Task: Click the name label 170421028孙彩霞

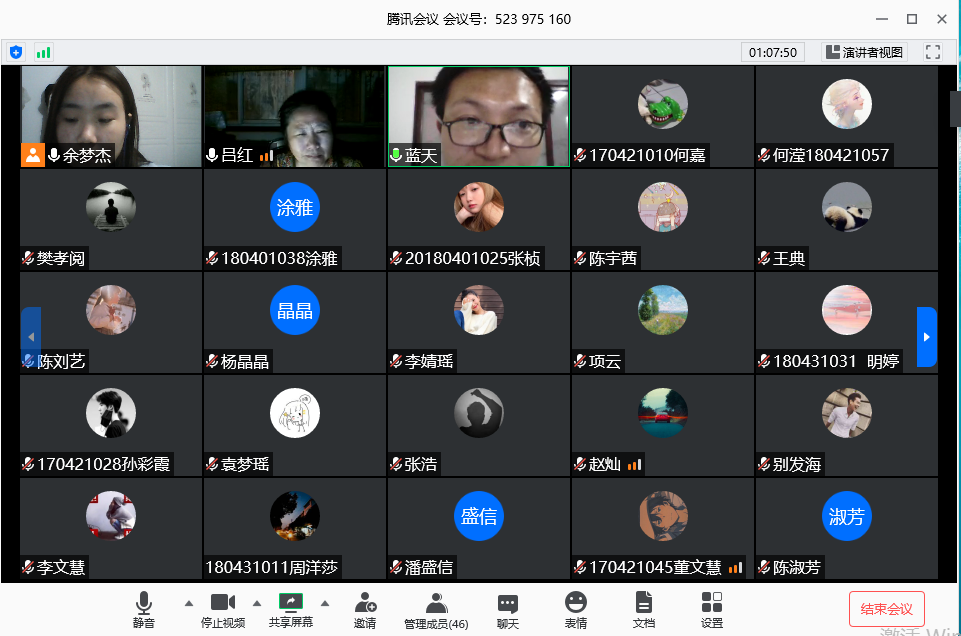Action: [x=104, y=464]
